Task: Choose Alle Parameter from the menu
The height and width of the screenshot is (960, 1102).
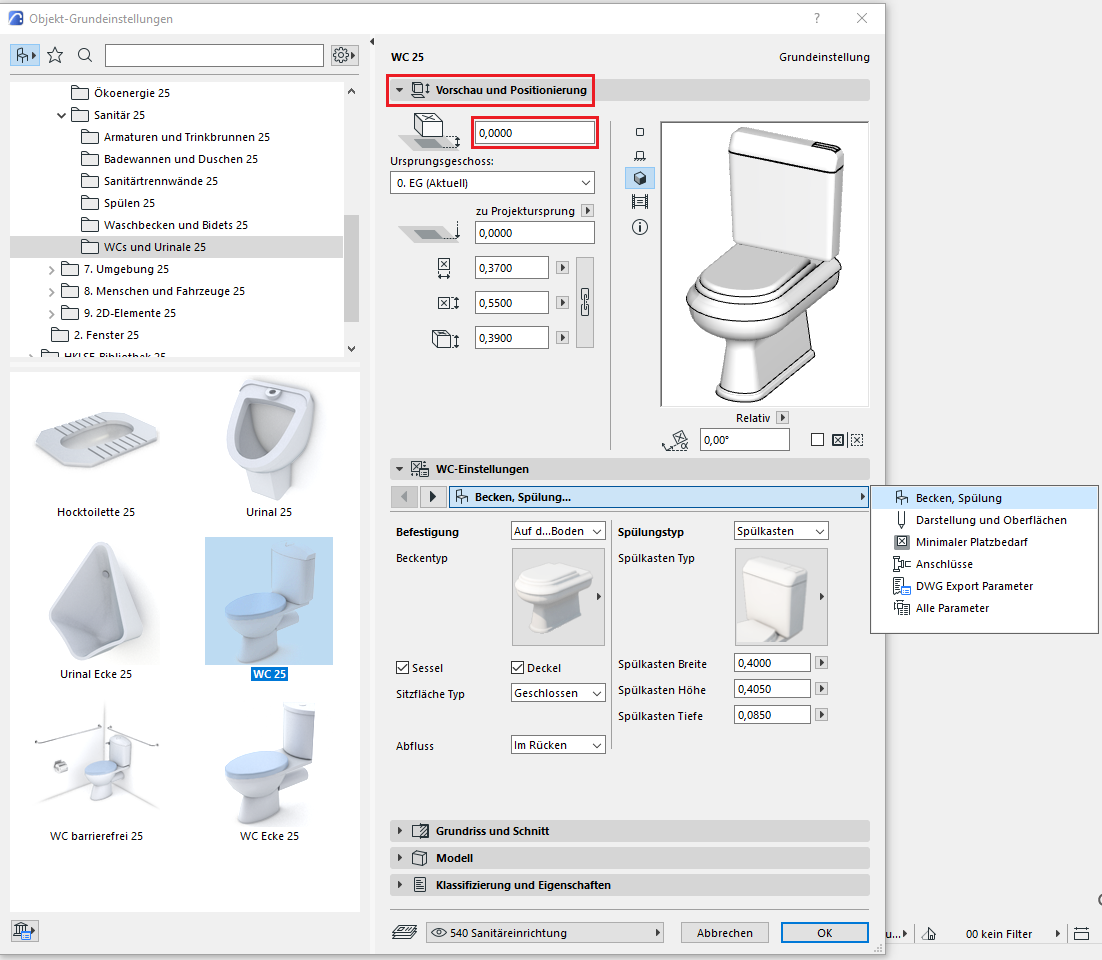Action: click(952, 608)
